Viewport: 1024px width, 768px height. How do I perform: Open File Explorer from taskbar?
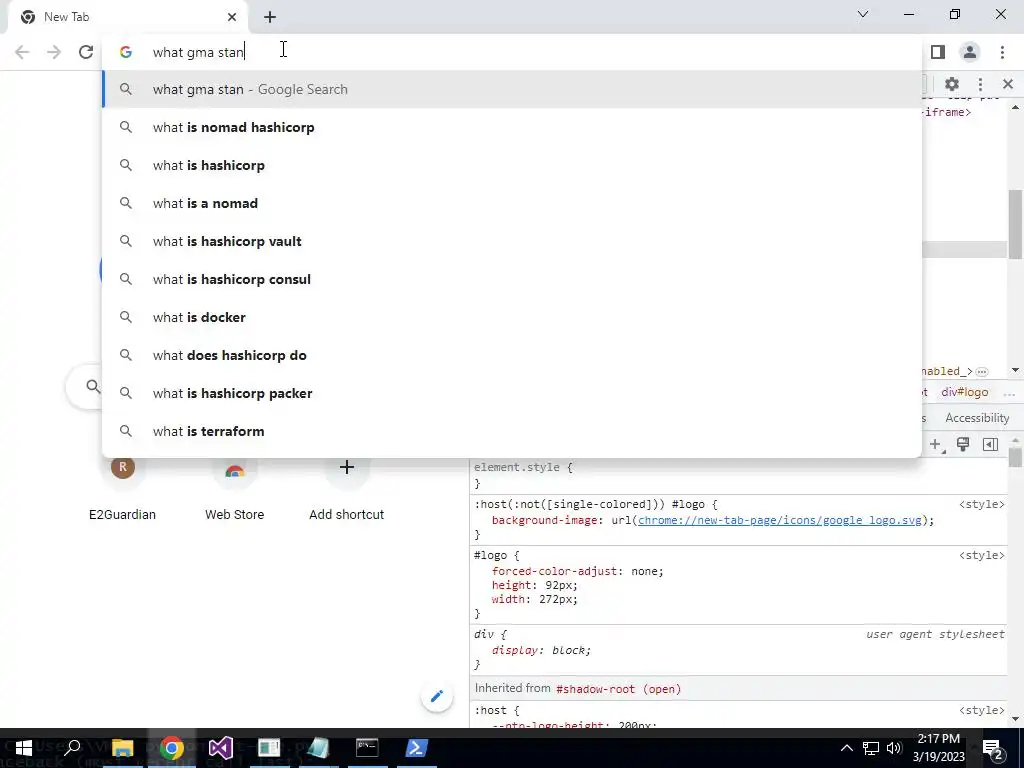click(x=122, y=748)
